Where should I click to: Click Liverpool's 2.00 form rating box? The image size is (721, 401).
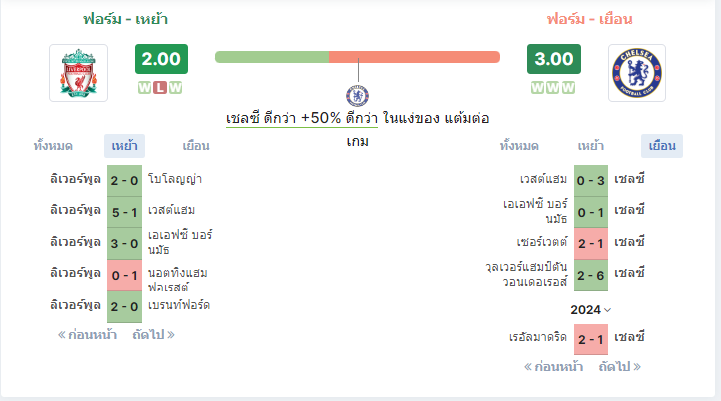click(161, 59)
